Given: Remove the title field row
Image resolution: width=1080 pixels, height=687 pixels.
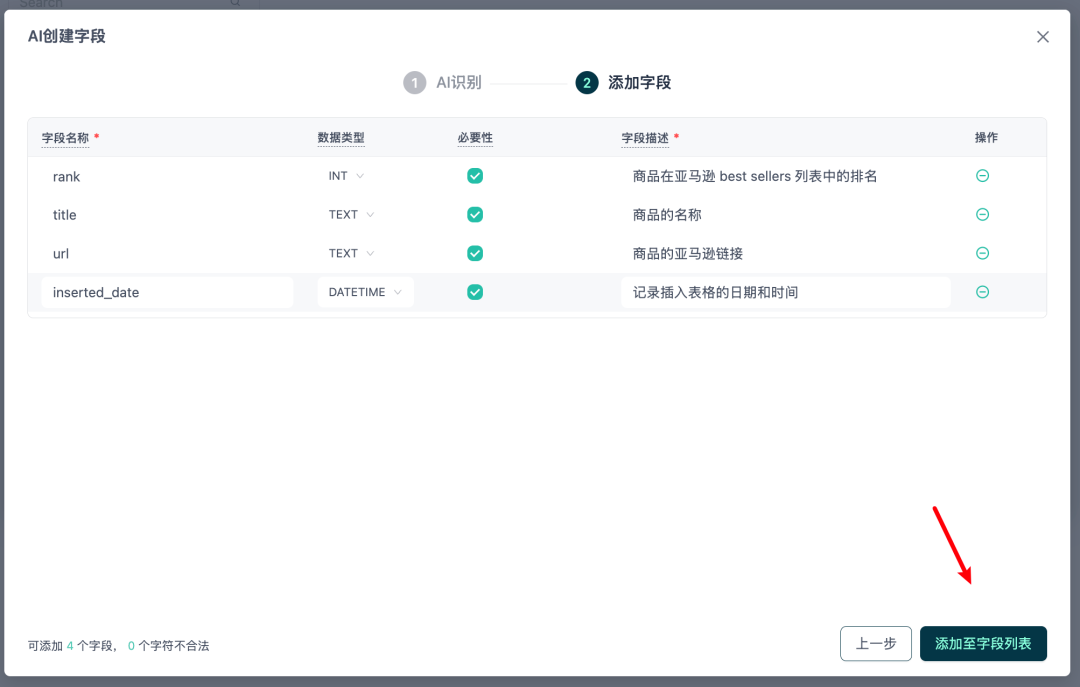Looking at the screenshot, I should point(982,215).
